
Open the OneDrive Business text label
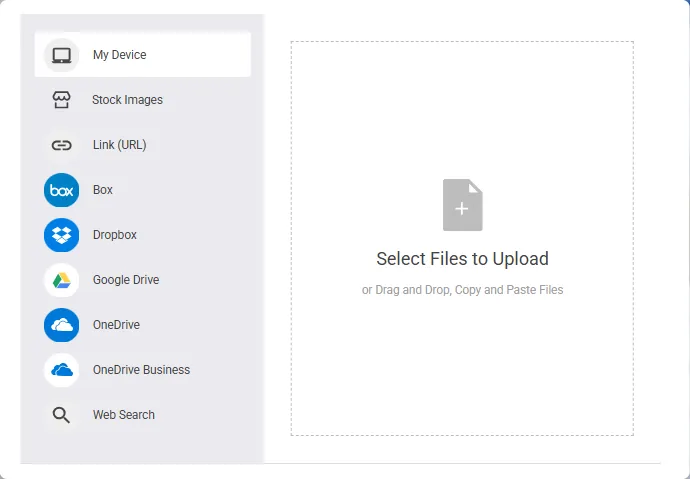click(141, 370)
